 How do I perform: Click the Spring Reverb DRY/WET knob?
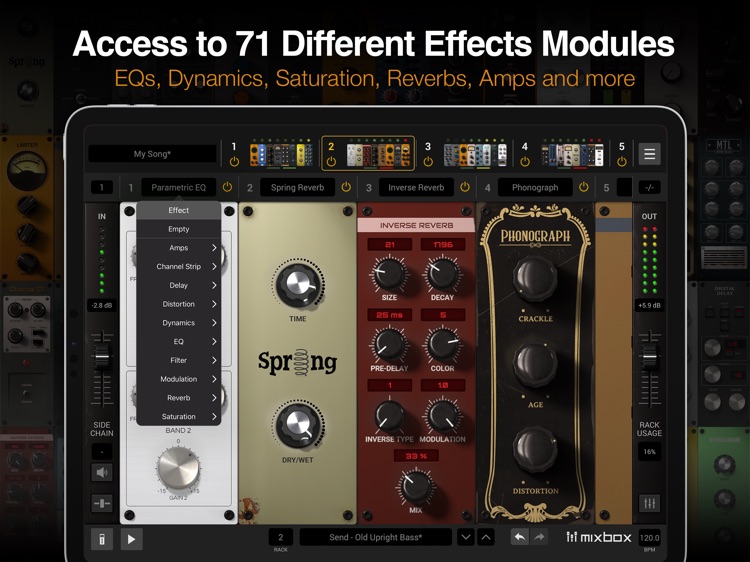pyautogui.click(x=298, y=424)
